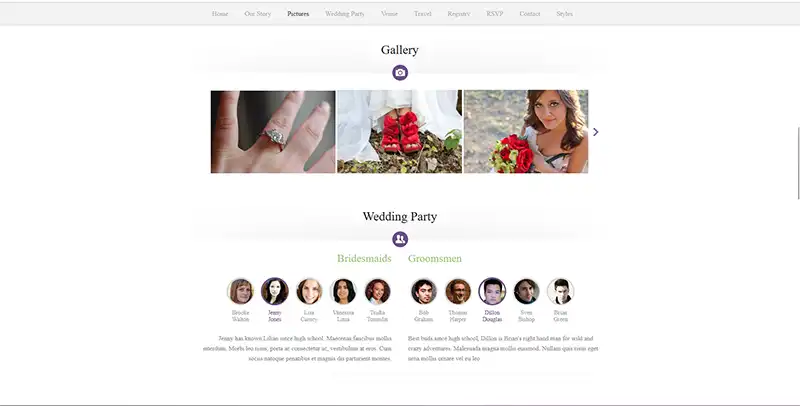Open the Styles nav link

[x=564, y=14]
